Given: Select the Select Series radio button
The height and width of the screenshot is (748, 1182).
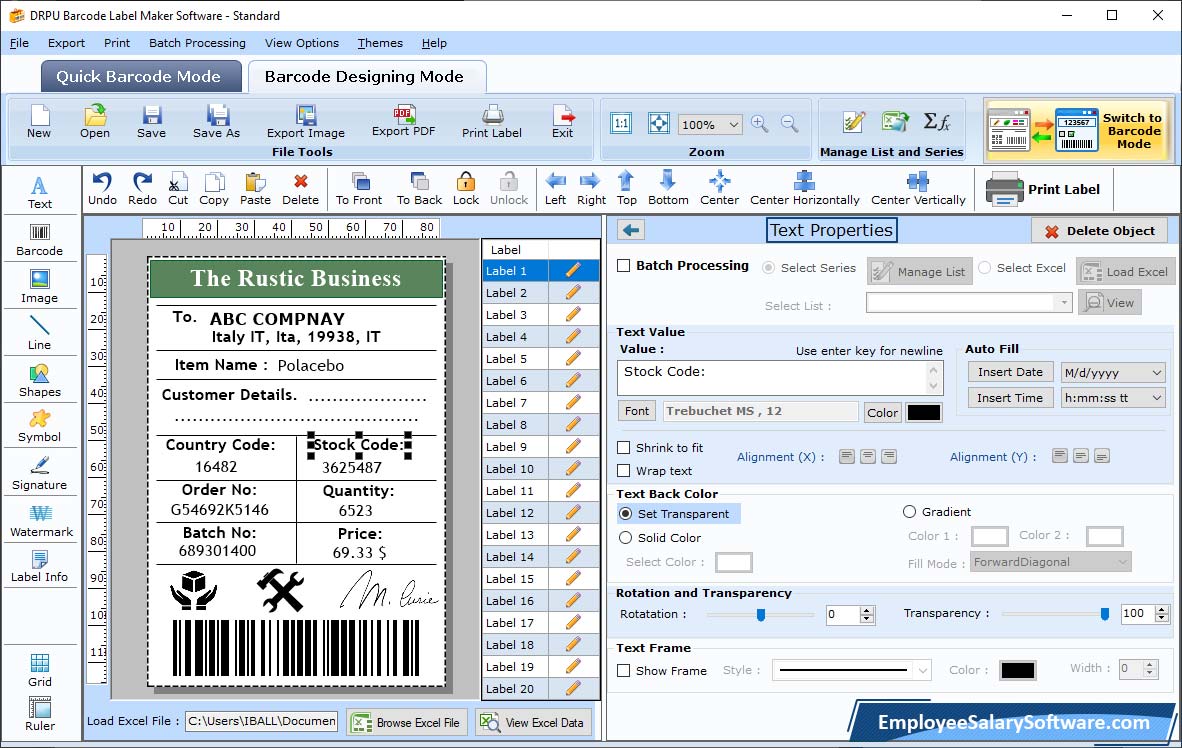Looking at the screenshot, I should tap(768, 268).
